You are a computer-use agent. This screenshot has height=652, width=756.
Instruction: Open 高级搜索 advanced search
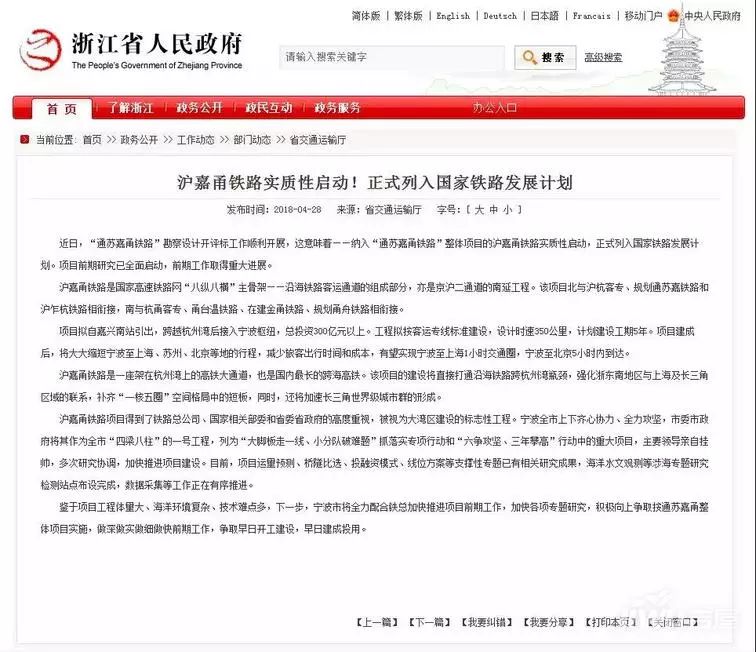(x=603, y=57)
